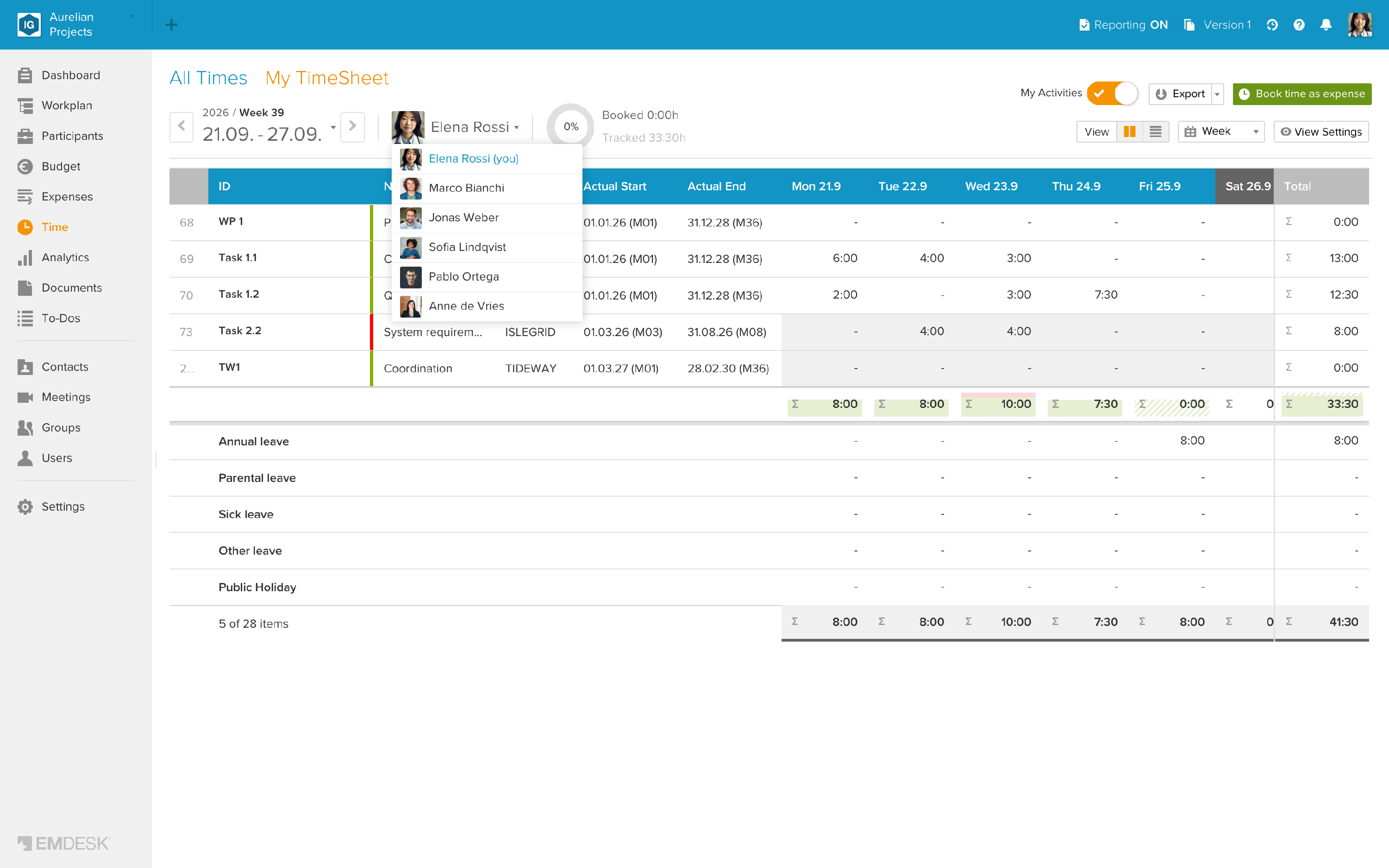Click Book time as expense button
1389x868 pixels.
coord(1302,94)
